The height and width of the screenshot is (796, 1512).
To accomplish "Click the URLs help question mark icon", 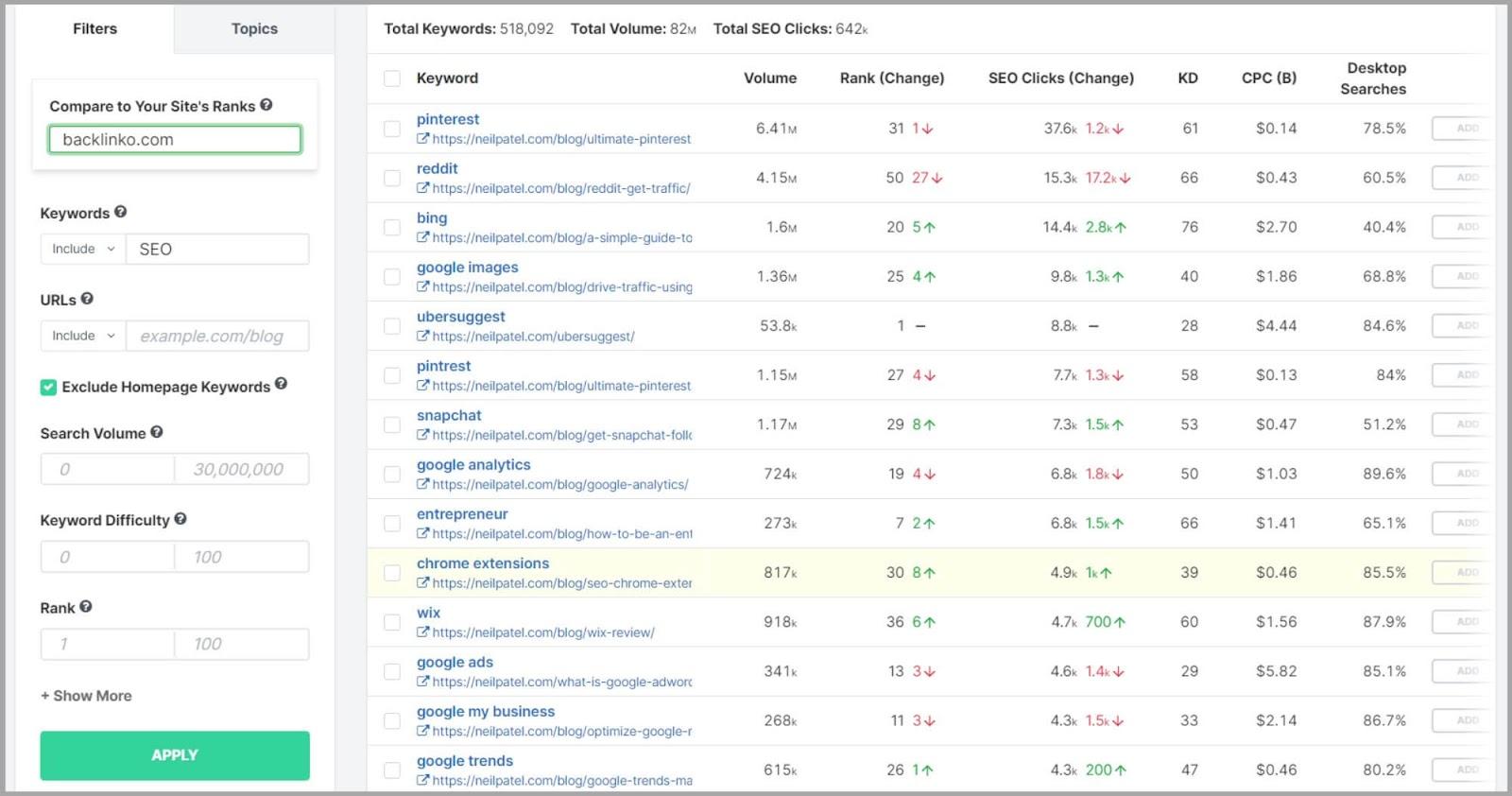I will [87, 299].
